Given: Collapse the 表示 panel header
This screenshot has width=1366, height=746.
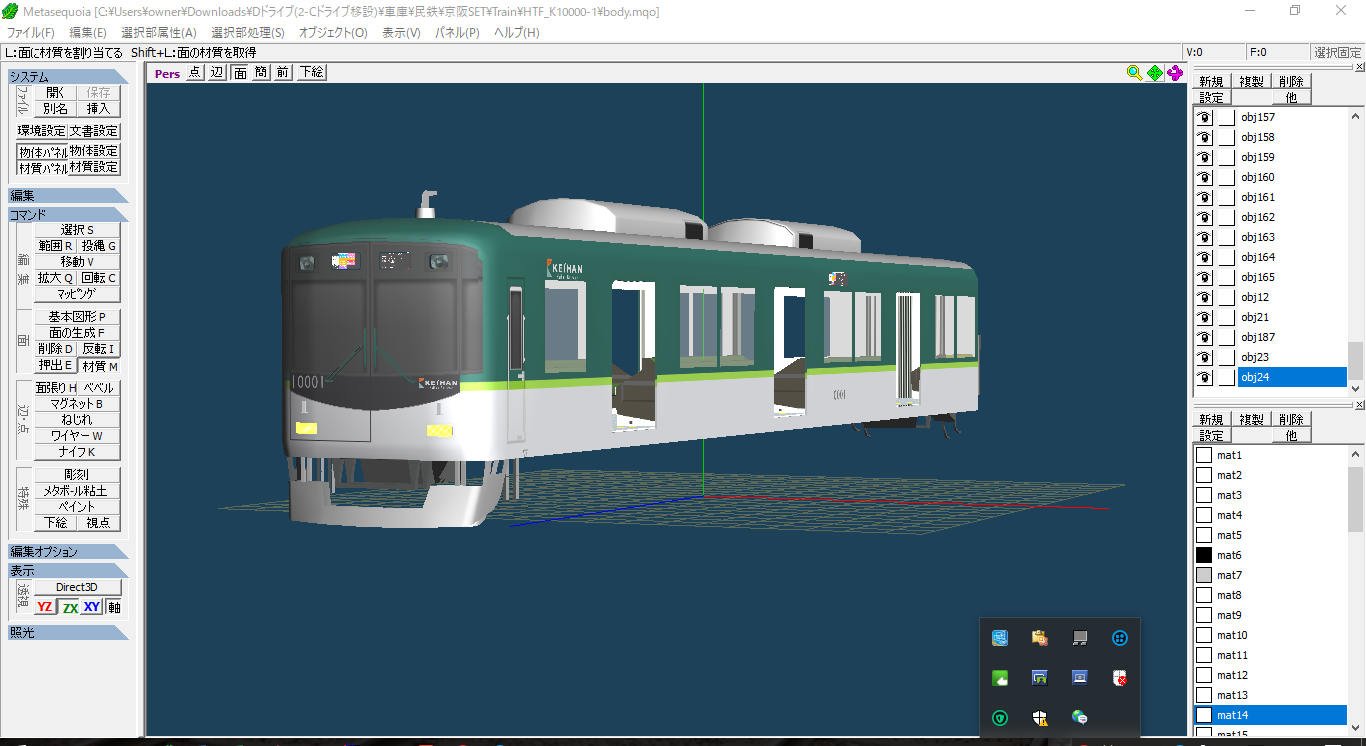Looking at the screenshot, I should (68, 571).
